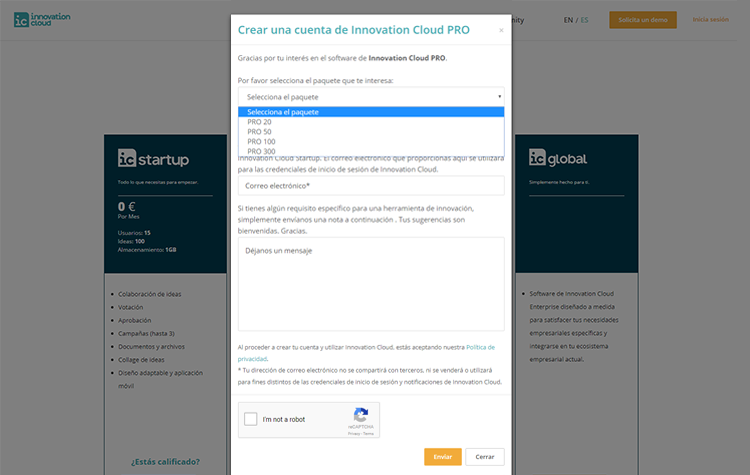Switch language to ES
This screenshot has width=750, height=475.
coord(585,20)
